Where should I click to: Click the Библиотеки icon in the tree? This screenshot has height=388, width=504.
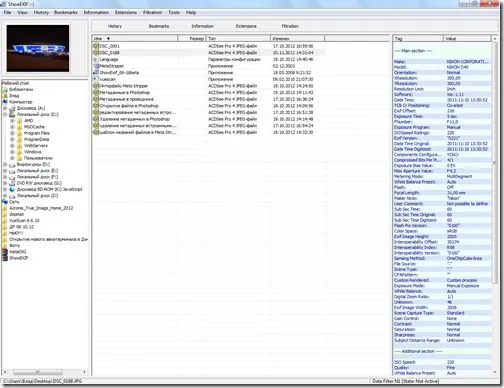click(5, 89)
